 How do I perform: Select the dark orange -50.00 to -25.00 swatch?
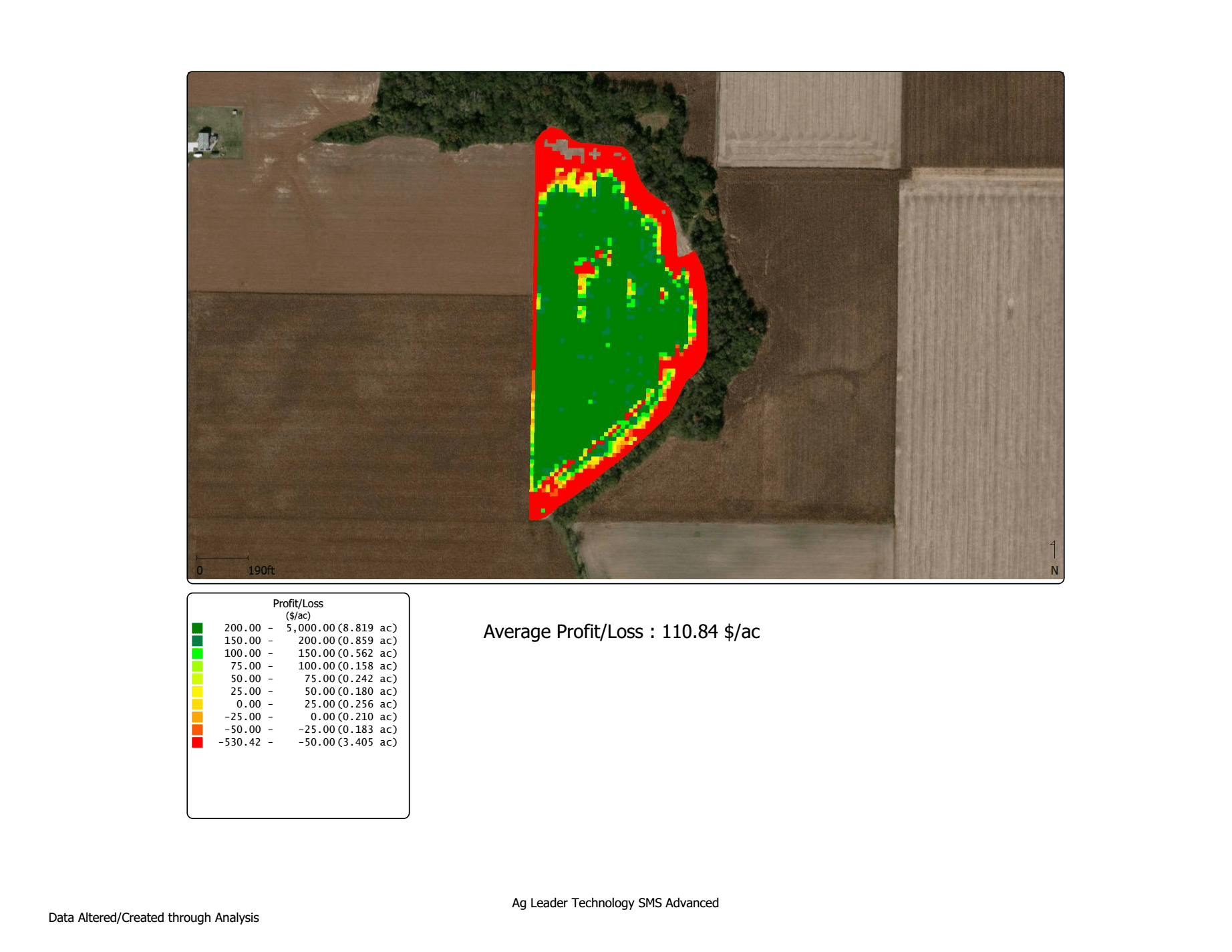(x=197, y=730)
